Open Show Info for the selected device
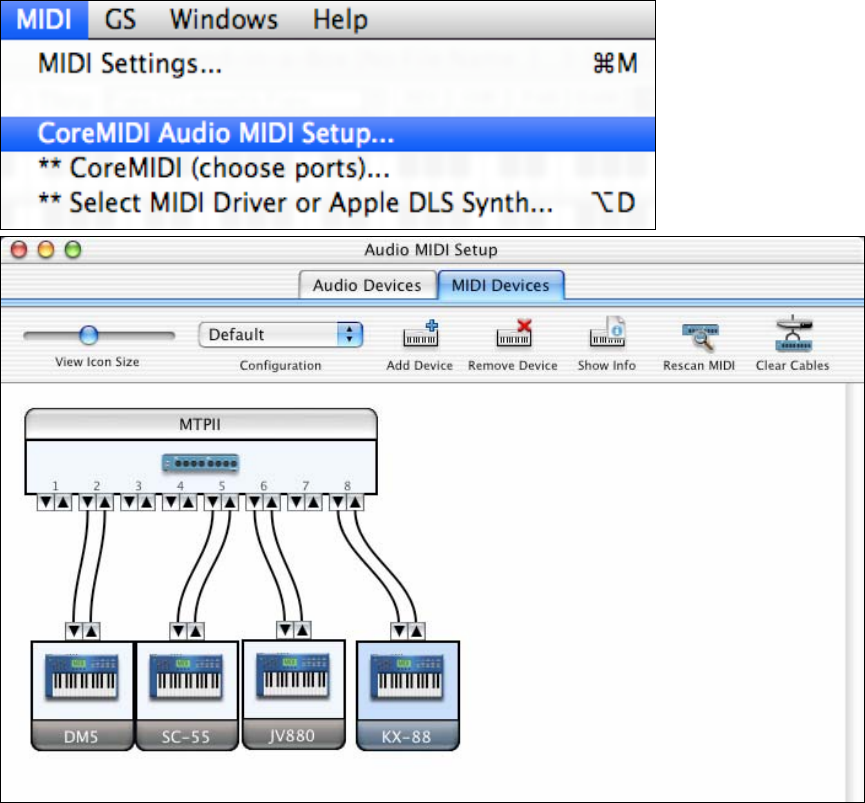 pyautogui.click(x=606, y=336)
